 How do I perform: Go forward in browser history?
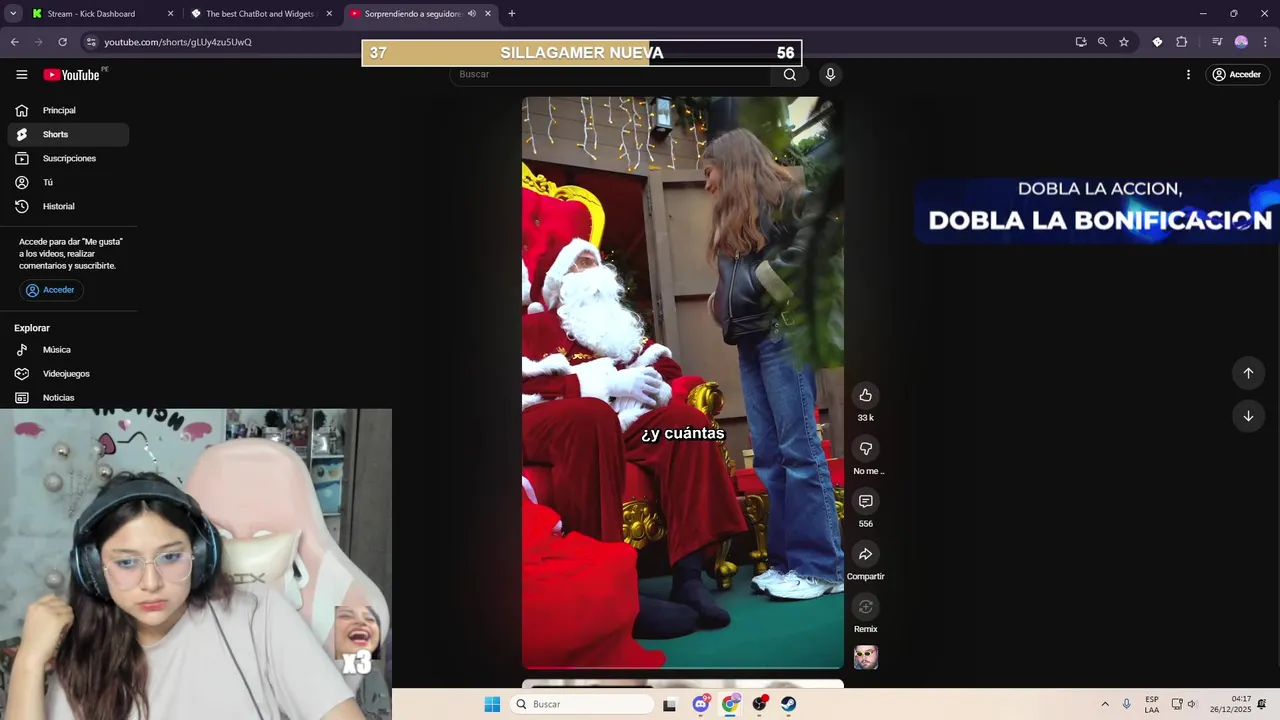[x=38, y=42]
